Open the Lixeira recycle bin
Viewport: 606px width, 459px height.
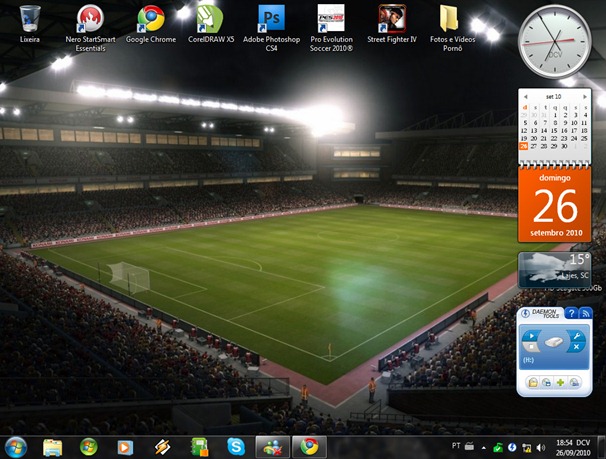30,24
